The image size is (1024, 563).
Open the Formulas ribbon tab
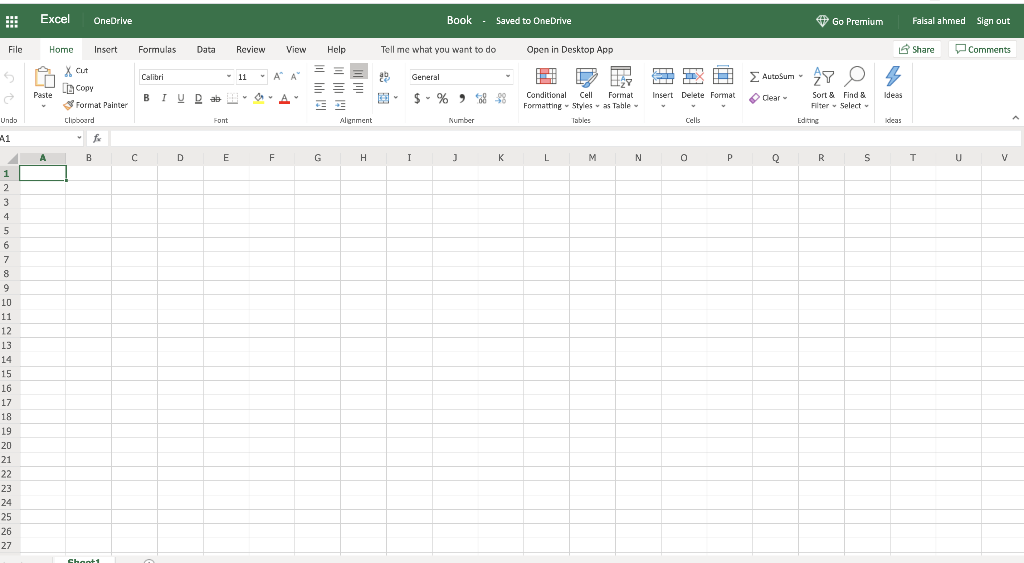click(x=157, y=49)
